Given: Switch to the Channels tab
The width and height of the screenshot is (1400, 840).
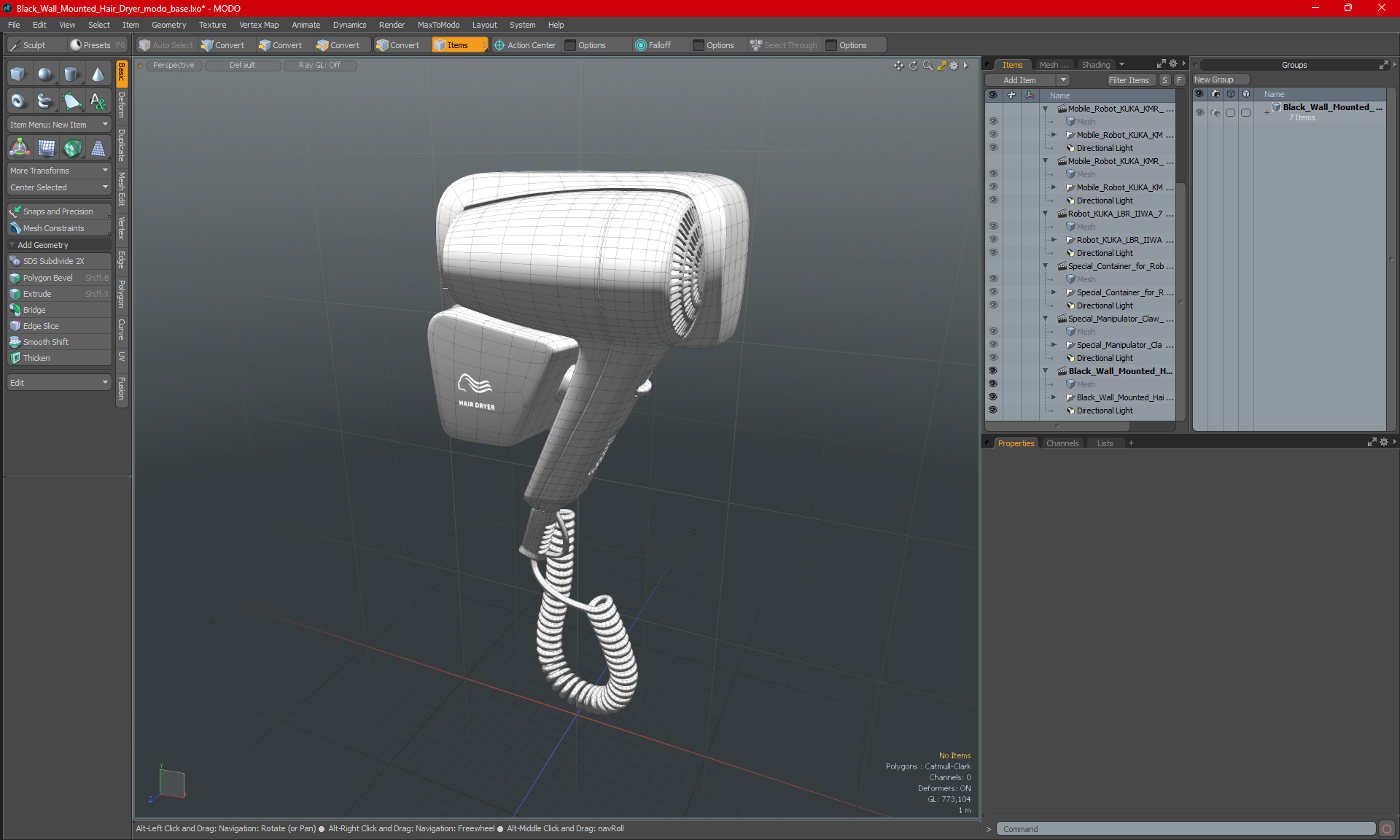Looking at the screenshot, I should [x=1062, y=443].
